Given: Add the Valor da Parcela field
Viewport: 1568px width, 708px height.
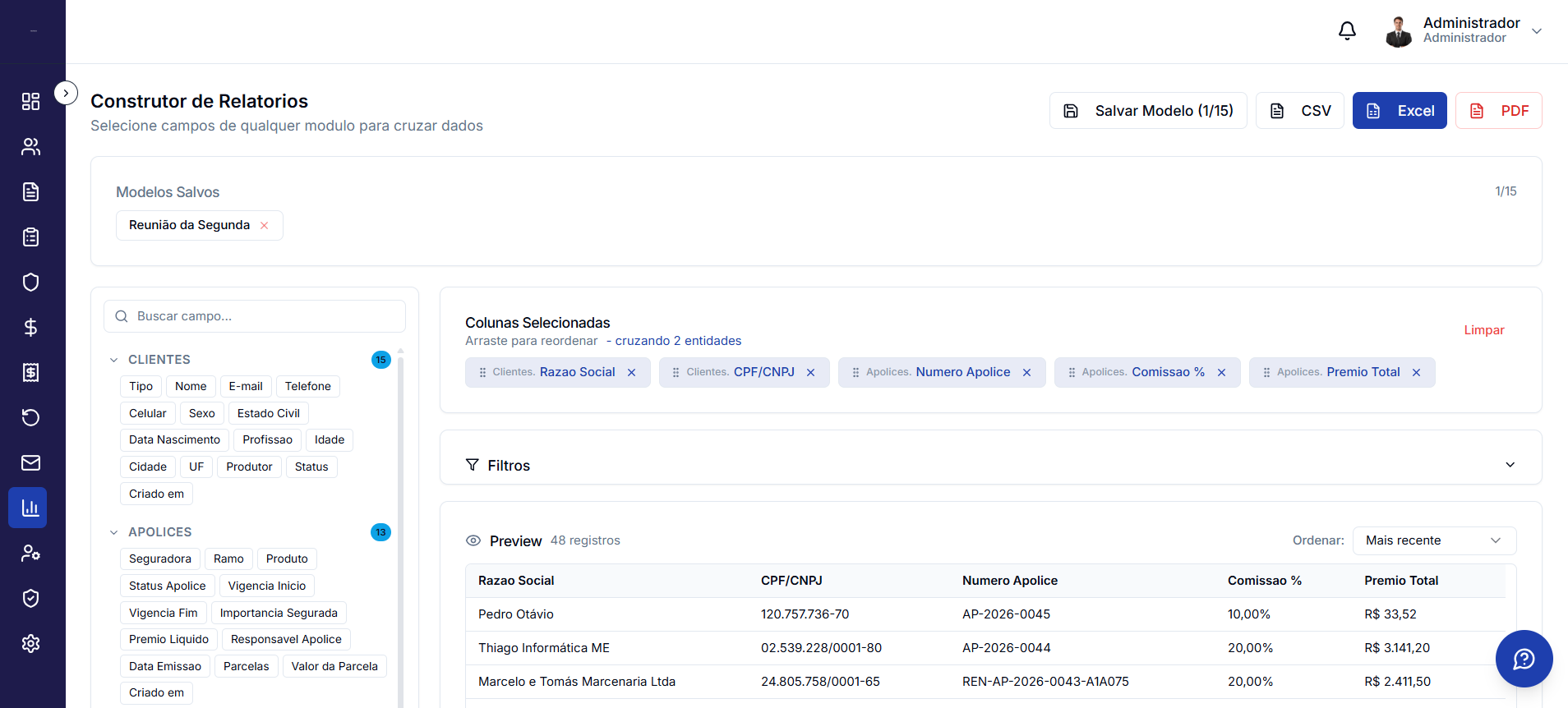Looking at the screenshot, I should coord(334,666).
